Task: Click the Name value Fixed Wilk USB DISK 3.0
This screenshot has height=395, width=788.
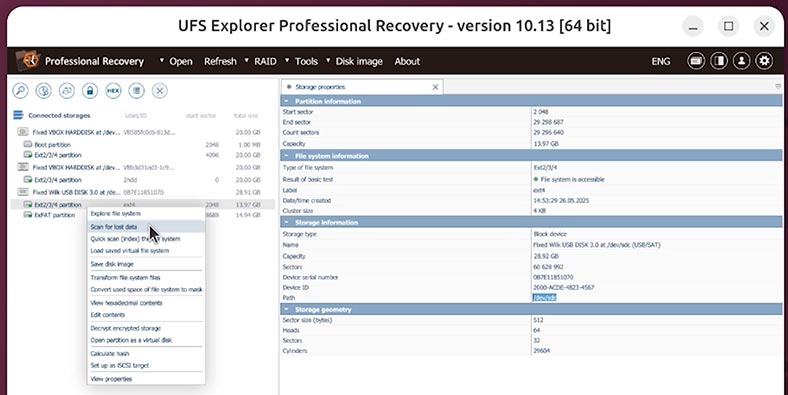Action: pyautogui.click(x=597, y=245)
